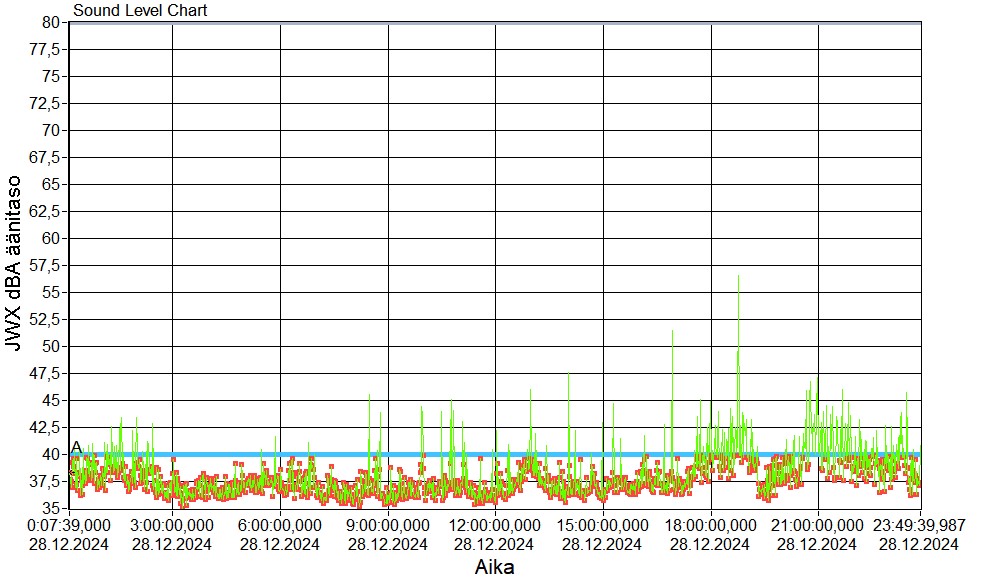Click the 6:00:00,000 time tick label
The image size is (990, 588).
coord(280,525)
